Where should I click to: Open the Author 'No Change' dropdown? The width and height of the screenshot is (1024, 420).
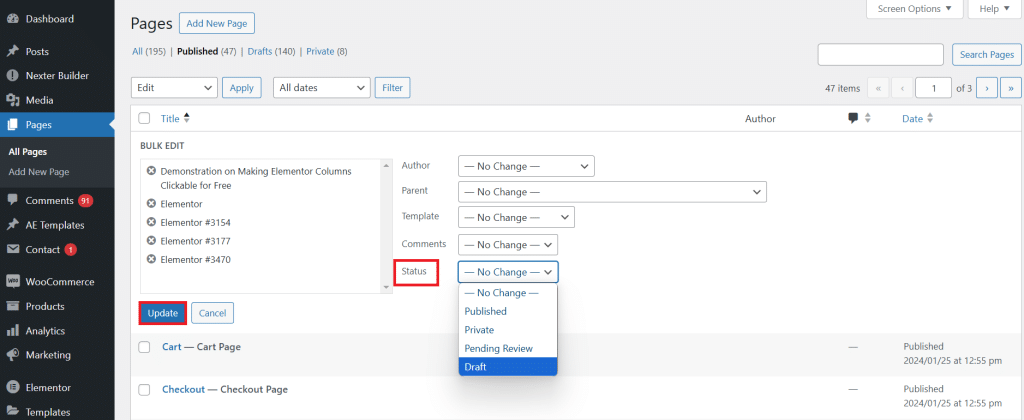pyautogui.click(x=526, y=166)
